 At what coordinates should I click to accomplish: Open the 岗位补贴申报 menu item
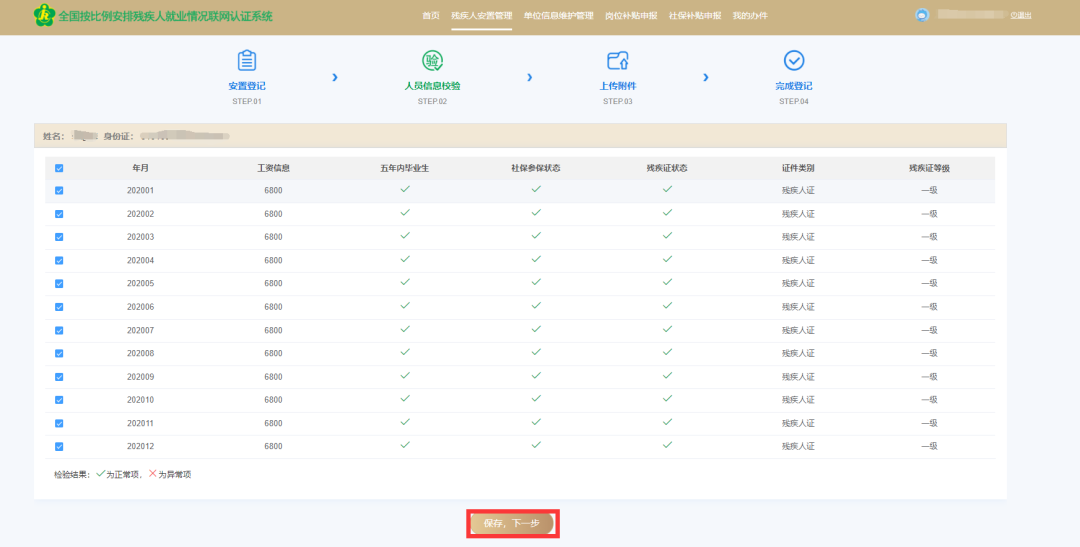point(631,16)
